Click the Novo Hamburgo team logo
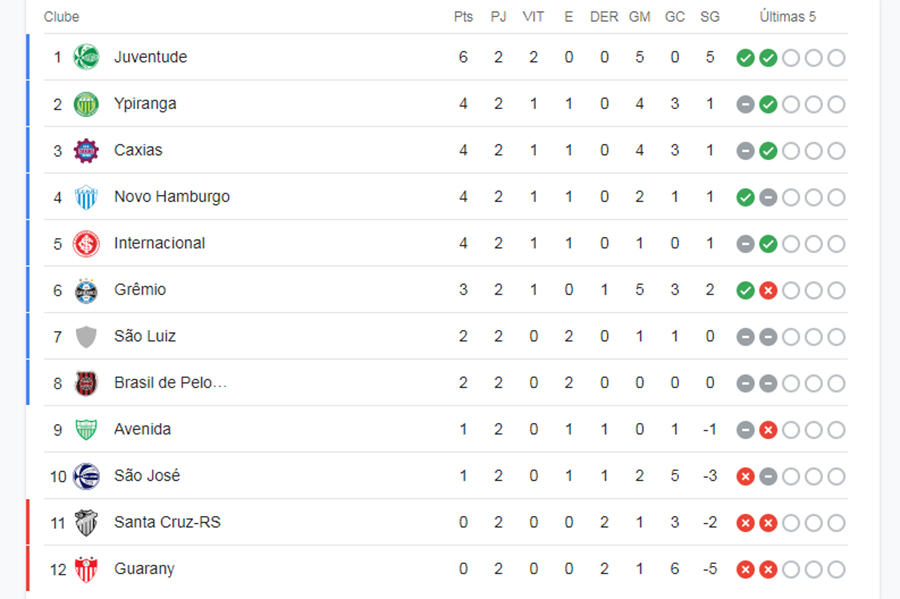 pos(87,197)
